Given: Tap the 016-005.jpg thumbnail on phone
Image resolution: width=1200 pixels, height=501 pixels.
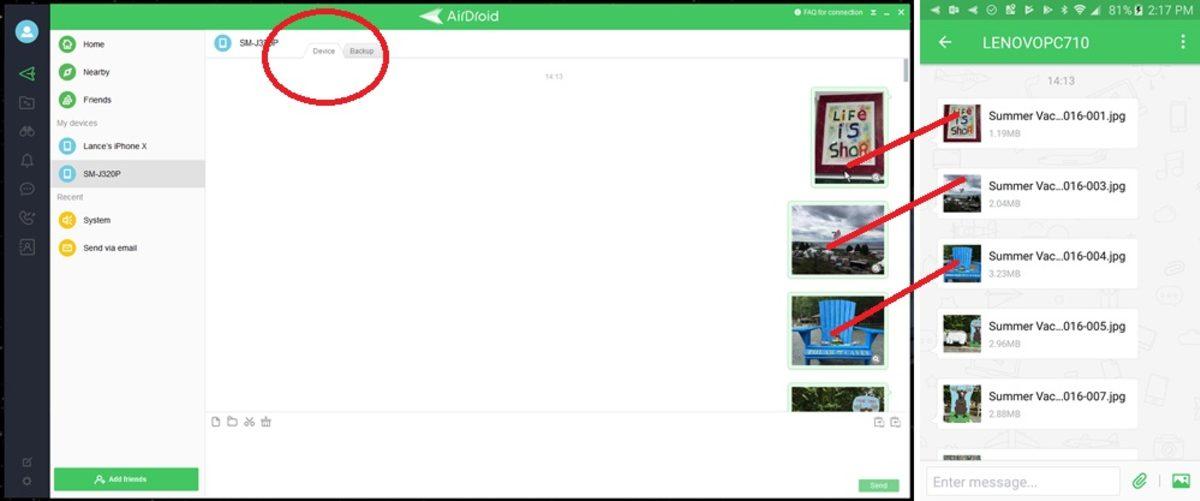Looking at the screenshot, I should click(962, 333).
